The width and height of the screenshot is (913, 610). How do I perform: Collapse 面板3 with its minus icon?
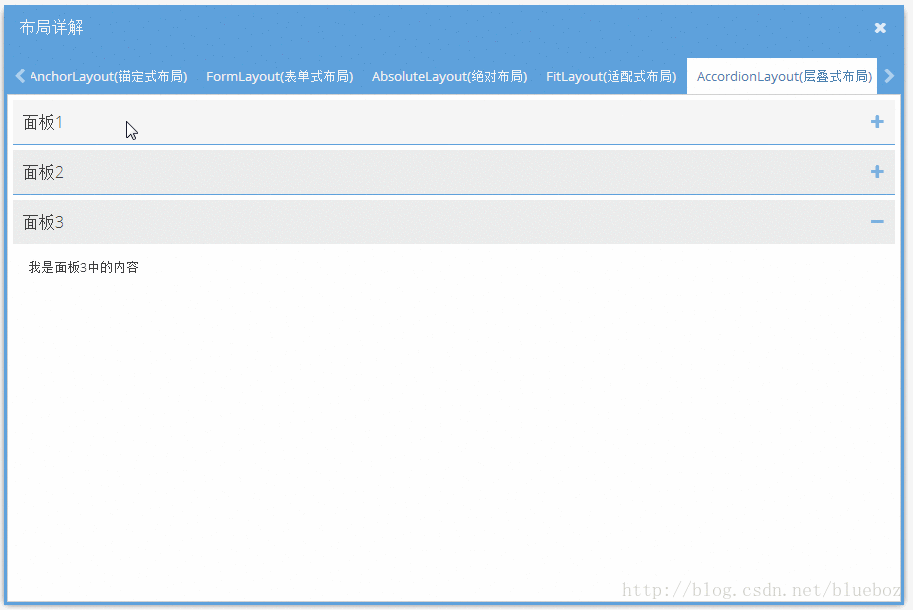[877, 221]
